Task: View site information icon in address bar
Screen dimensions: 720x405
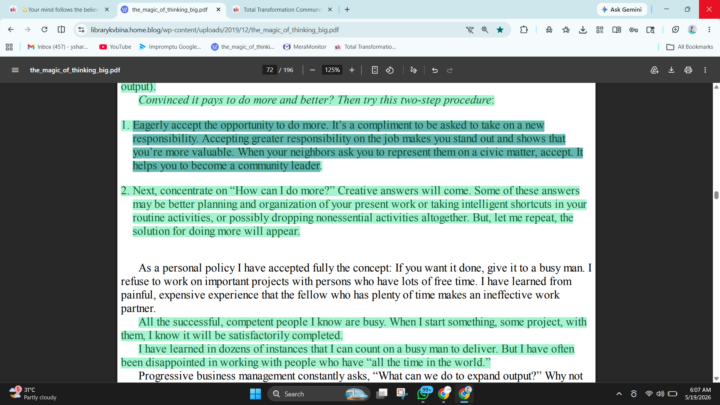Action: 81,30
